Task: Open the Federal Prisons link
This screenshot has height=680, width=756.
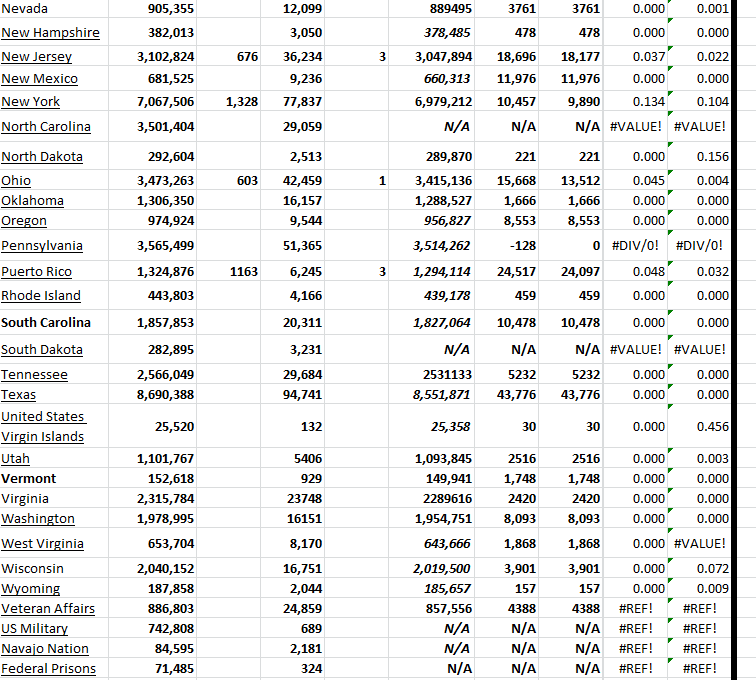Action: (x=48, y=669)
